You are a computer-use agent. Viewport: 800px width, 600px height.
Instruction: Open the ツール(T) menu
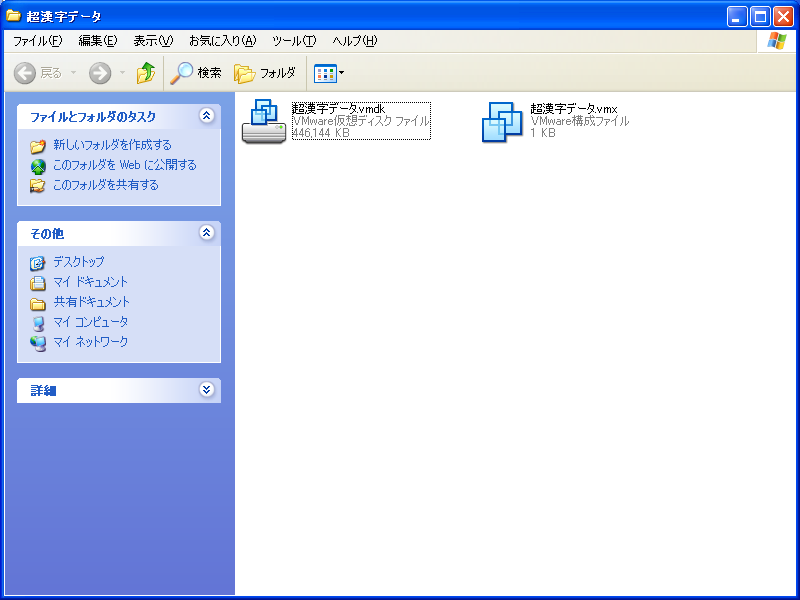point(294,41)
